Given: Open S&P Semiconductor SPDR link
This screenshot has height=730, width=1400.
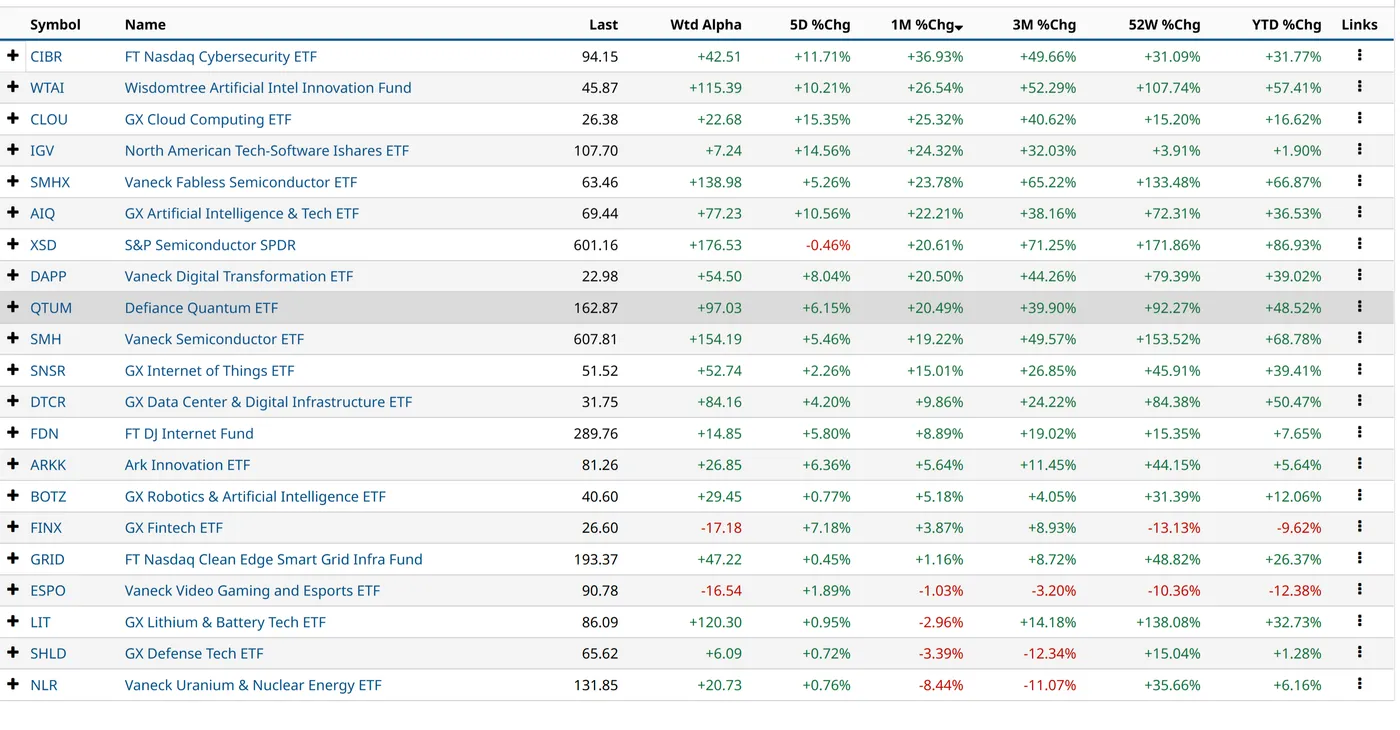Looking at the screenshot, I should pyautogui.click(x=210, y=245).
